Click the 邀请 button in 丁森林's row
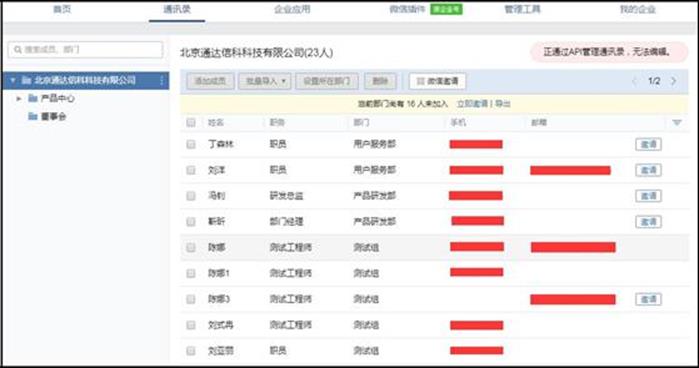The width and height of the screenshot is (699, 368). [648, 144]
